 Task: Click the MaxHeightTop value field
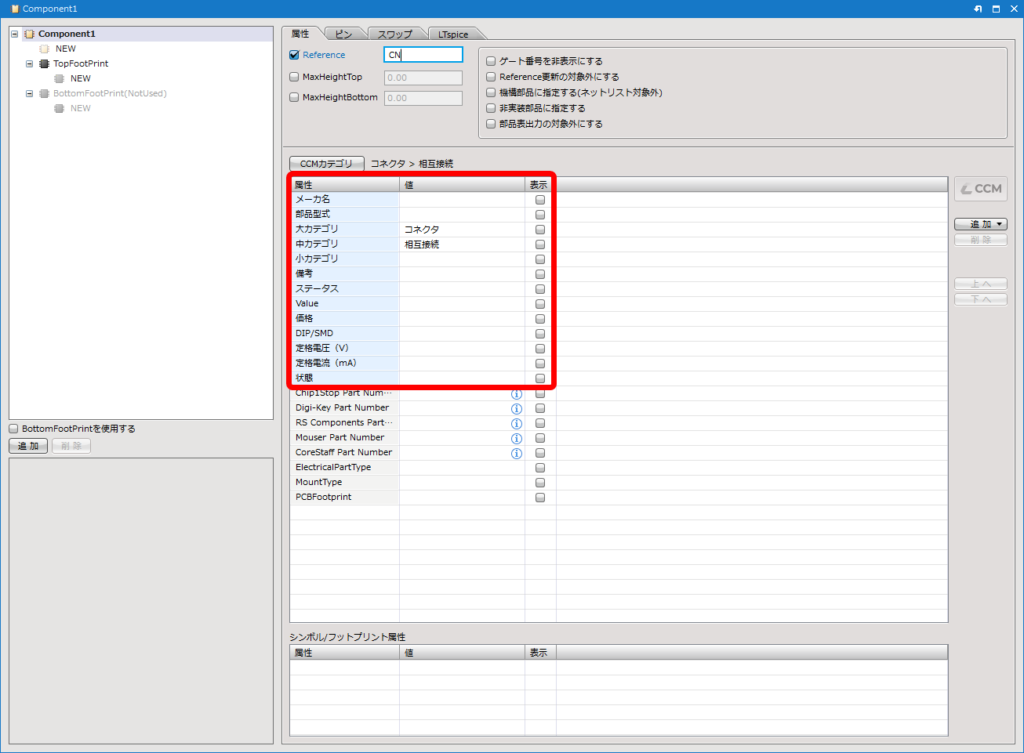coord(423,77)
